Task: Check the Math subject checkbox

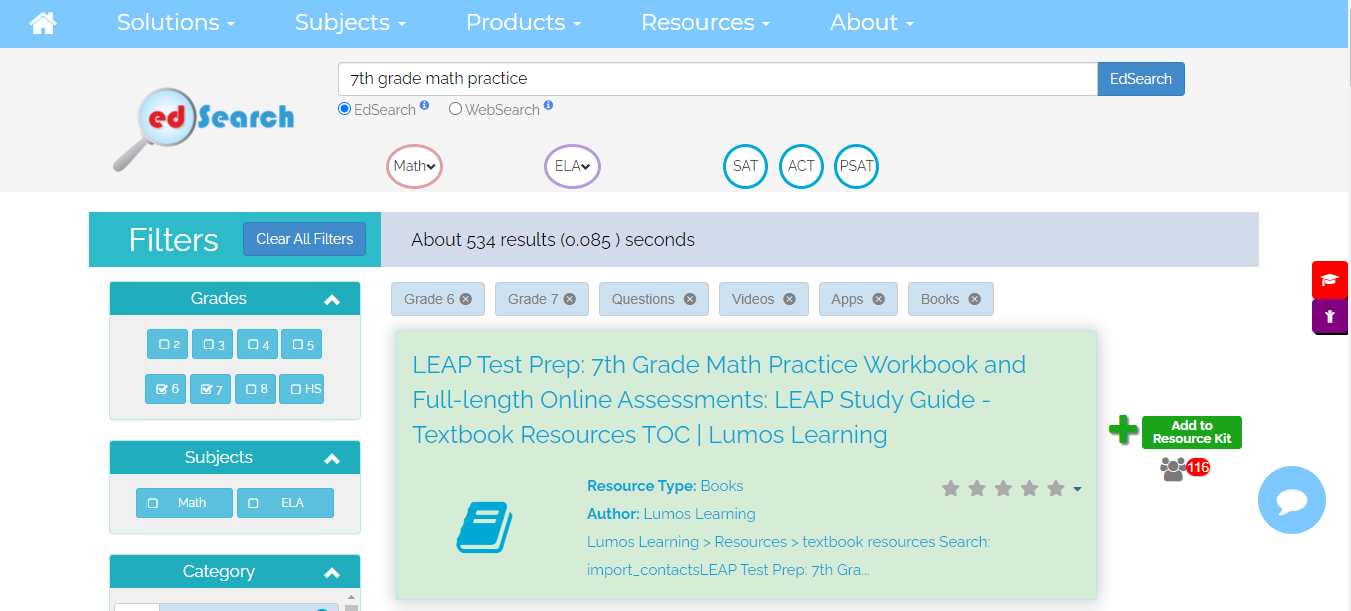Action: (x=153, y=503)
